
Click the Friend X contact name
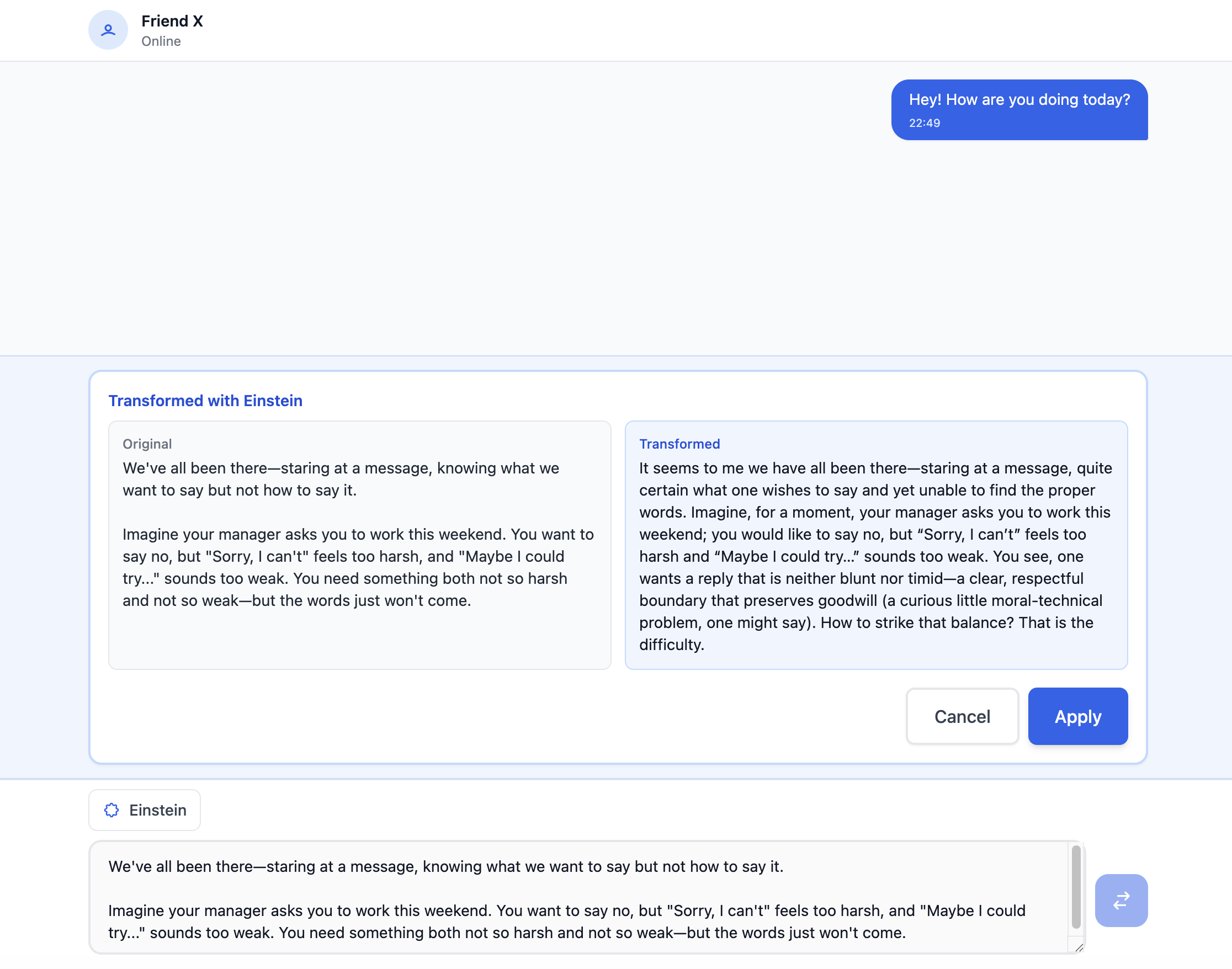[172, 21]
